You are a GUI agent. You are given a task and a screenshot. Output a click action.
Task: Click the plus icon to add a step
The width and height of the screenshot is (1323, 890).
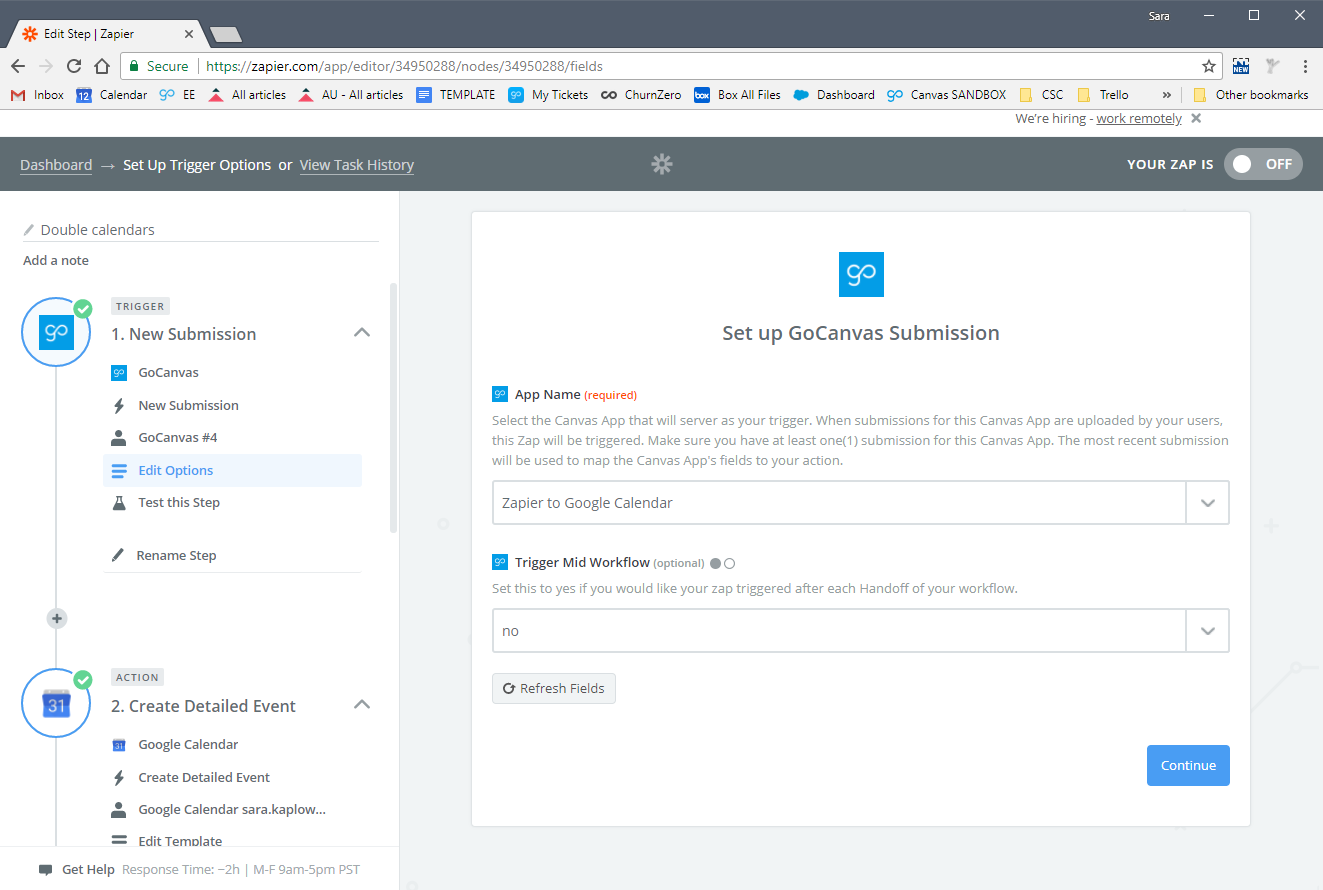57,619
